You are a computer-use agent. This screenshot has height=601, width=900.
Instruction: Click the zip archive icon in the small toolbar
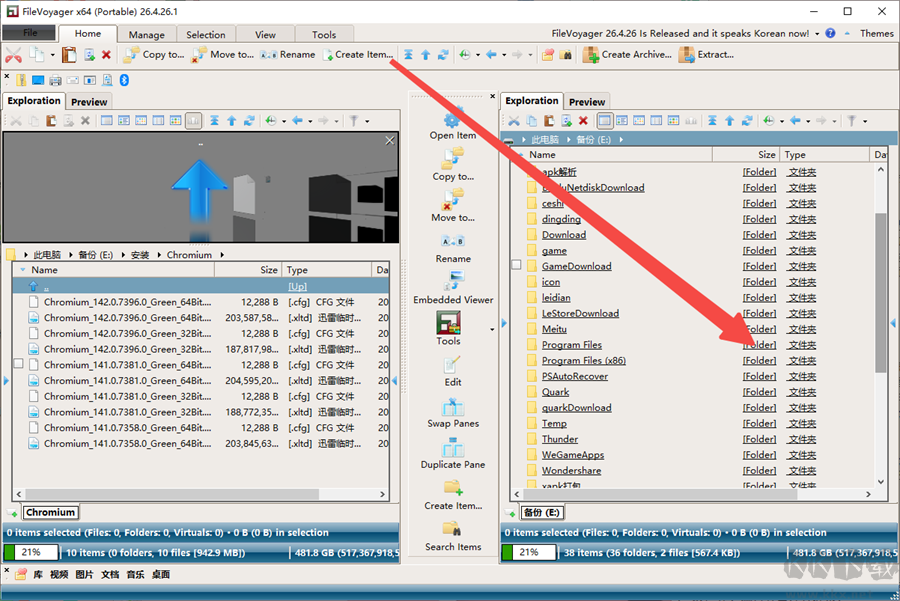21,80
